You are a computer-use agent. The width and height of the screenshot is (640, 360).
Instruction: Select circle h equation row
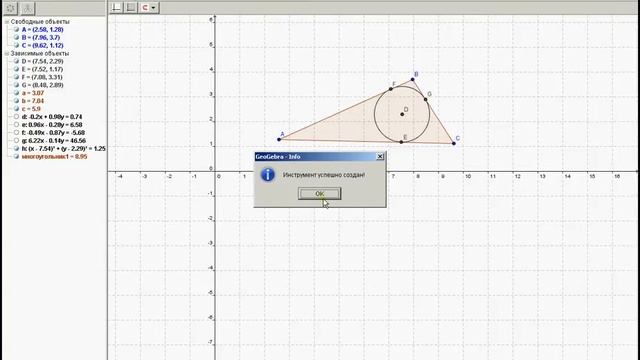tap(63, 149)
